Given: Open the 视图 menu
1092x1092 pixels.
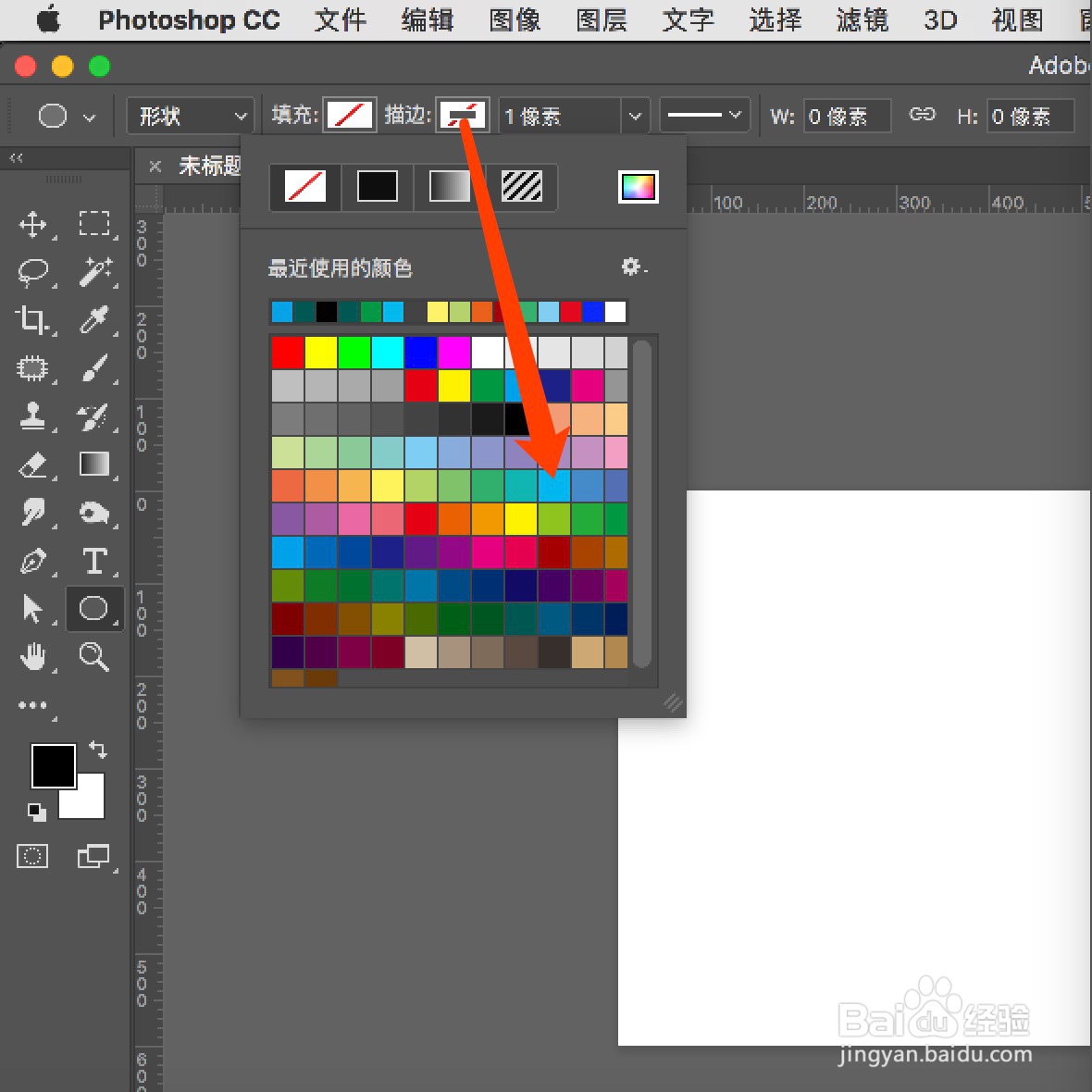Looking at the screenshot, I should pos(1017,20).
